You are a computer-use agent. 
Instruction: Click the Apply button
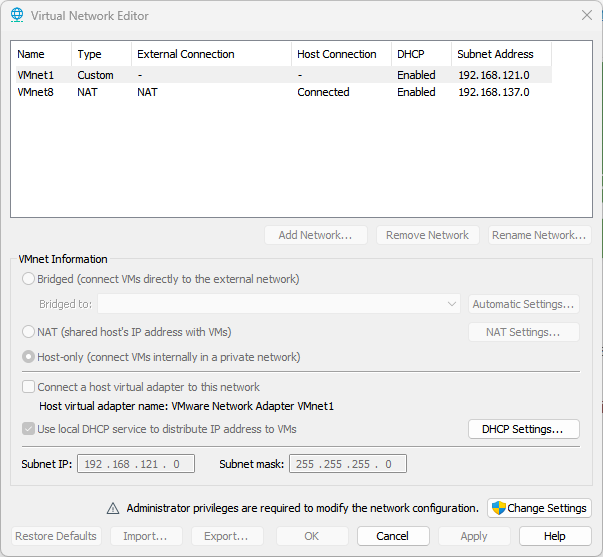474,536
